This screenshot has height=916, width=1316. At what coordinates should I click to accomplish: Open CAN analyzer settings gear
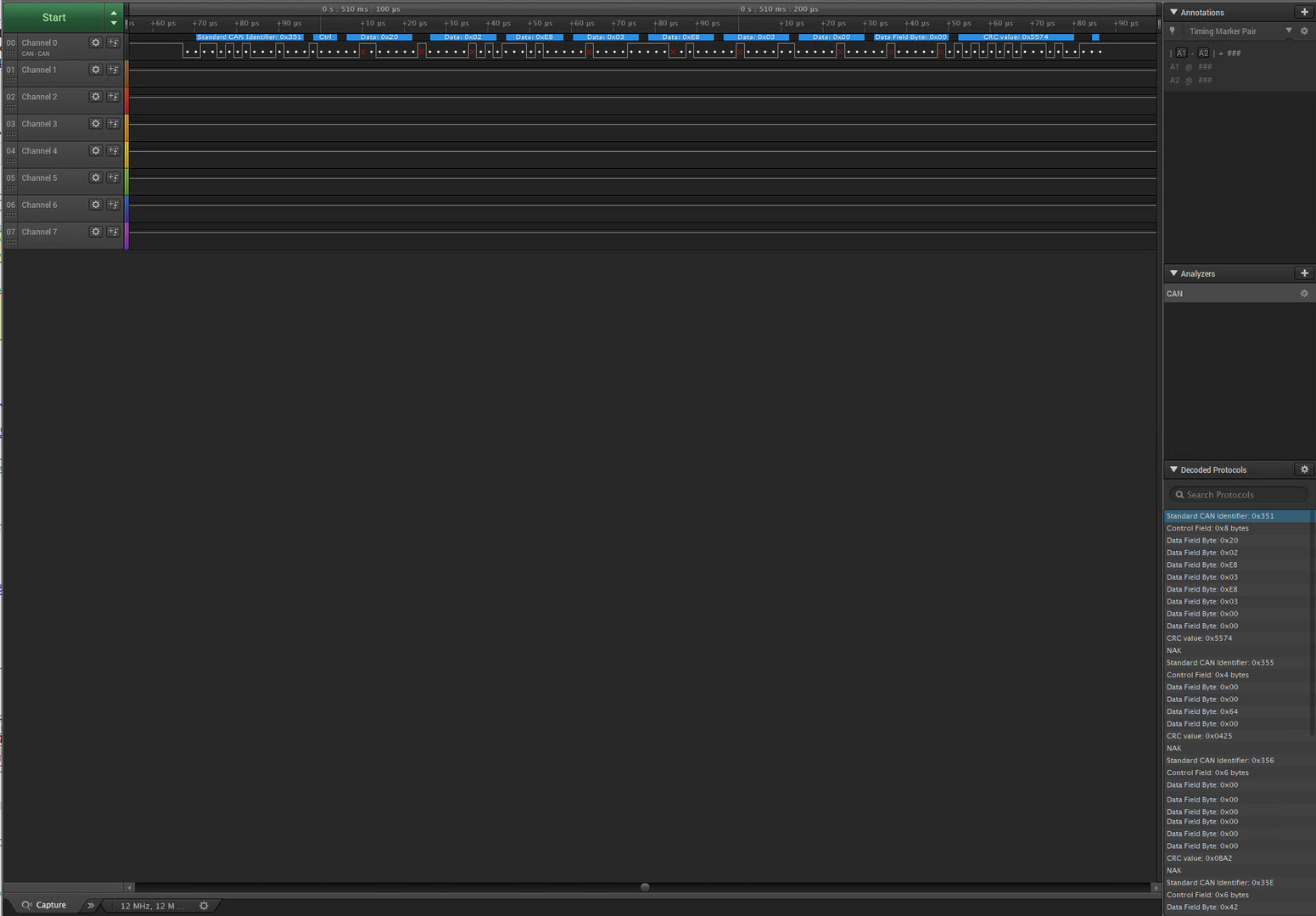(x=1304, y=294)
